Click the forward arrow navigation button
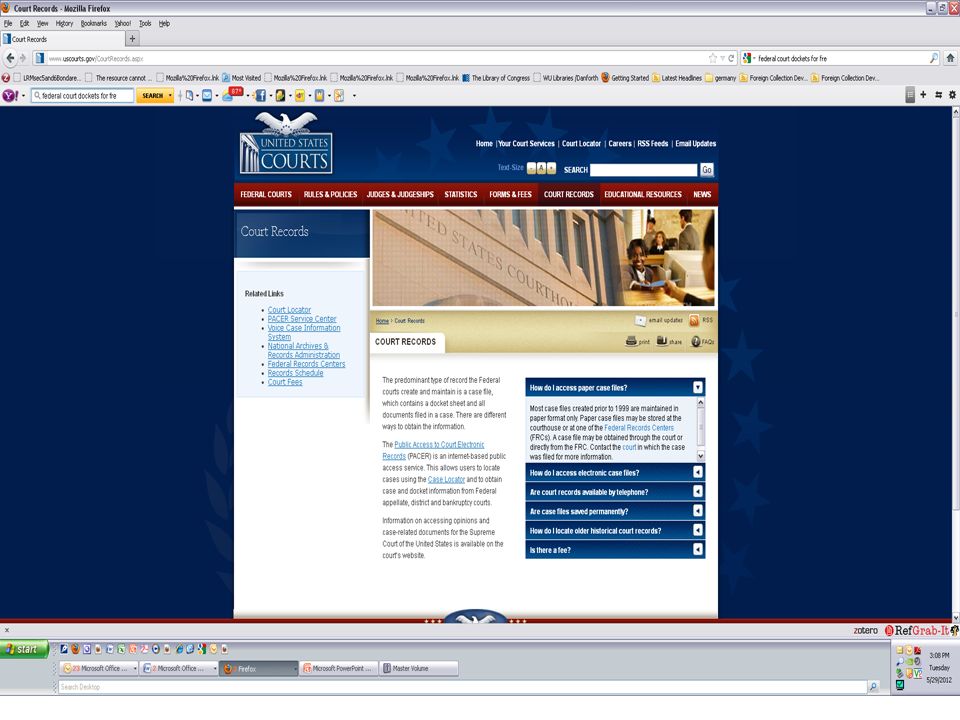 (x=23, y=58)
